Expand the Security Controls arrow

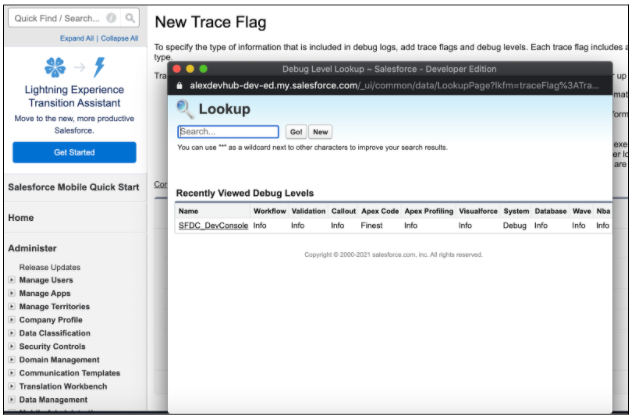click(13, 347)
